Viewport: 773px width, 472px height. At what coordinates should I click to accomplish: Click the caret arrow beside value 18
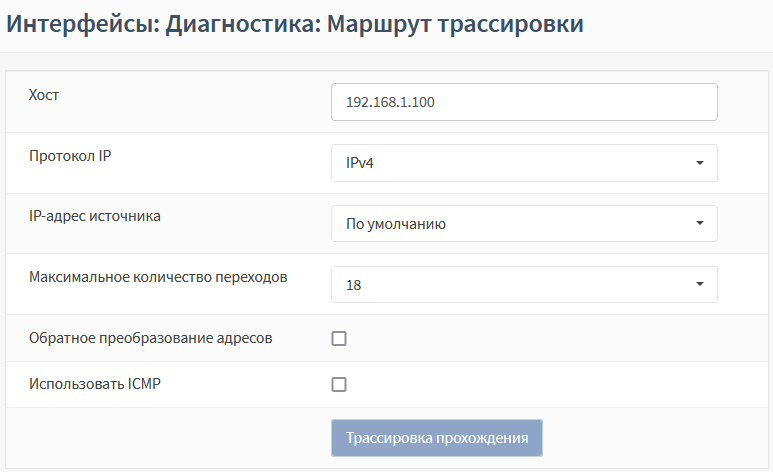[700, 285]
